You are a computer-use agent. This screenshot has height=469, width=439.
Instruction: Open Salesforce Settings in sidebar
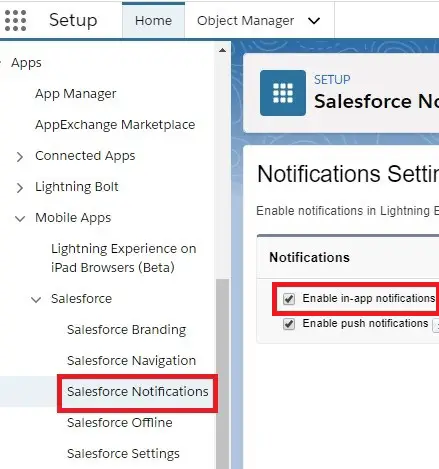point(123,454)
